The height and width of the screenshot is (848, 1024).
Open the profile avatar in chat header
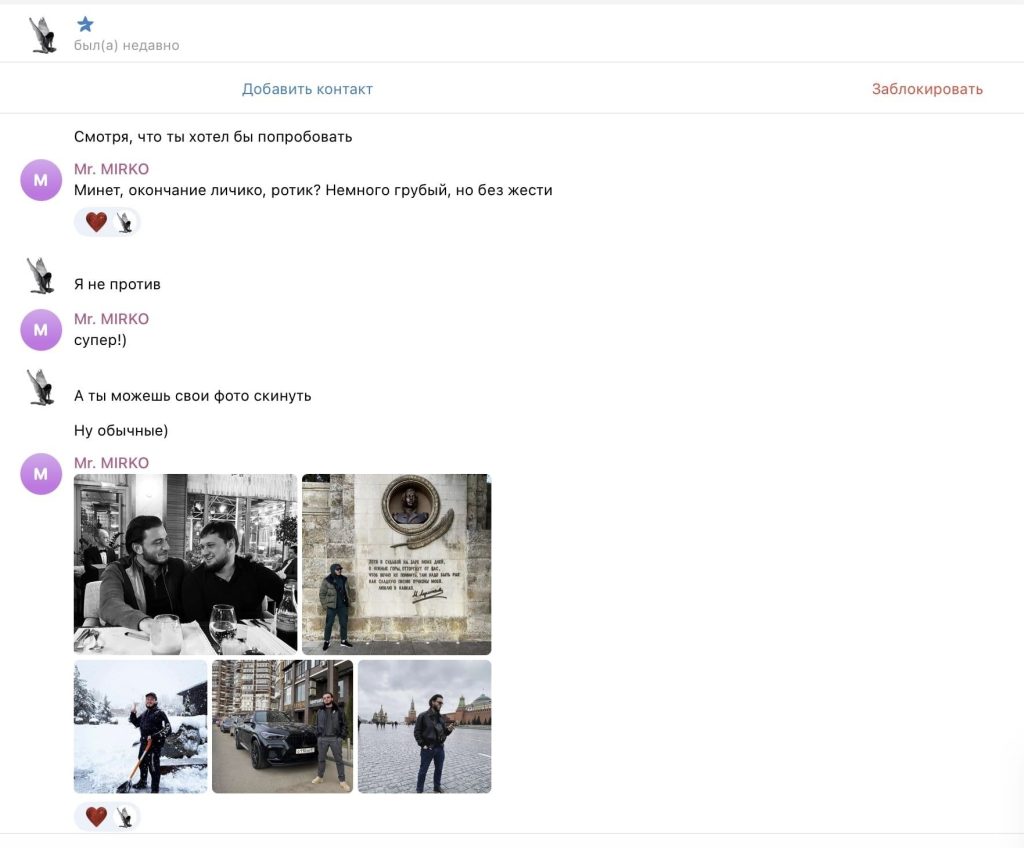pyautogui.click(x=42, y=35)
